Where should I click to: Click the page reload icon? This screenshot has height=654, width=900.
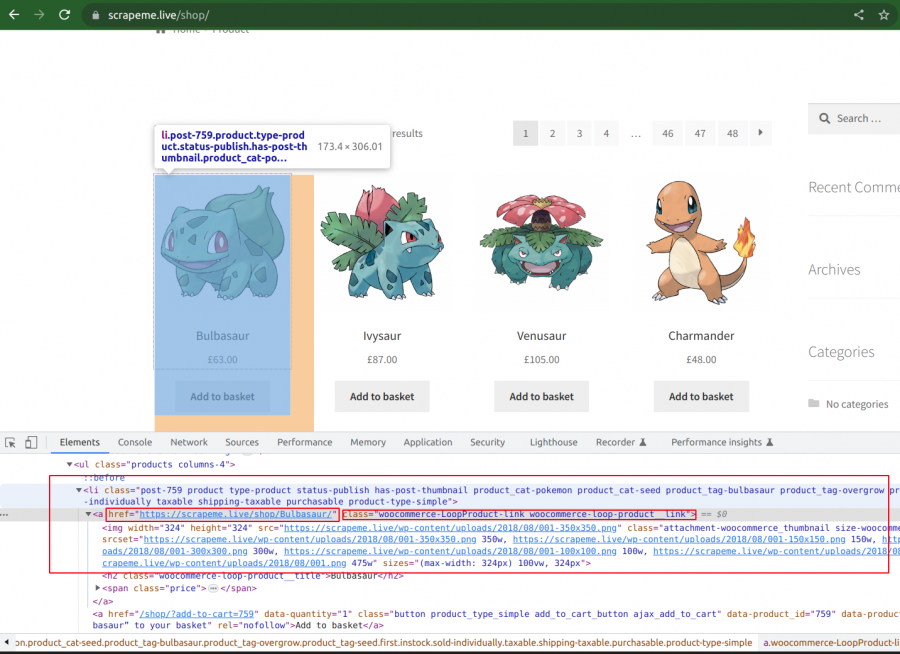click(x=64, y=14)
